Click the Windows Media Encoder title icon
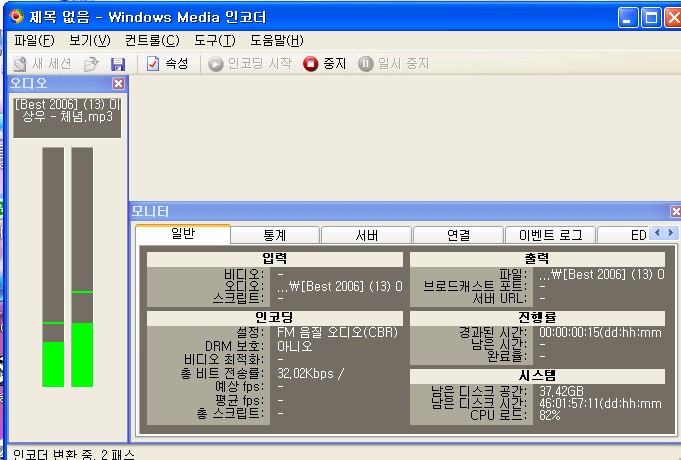681x460 pixels. pos(17,17)
